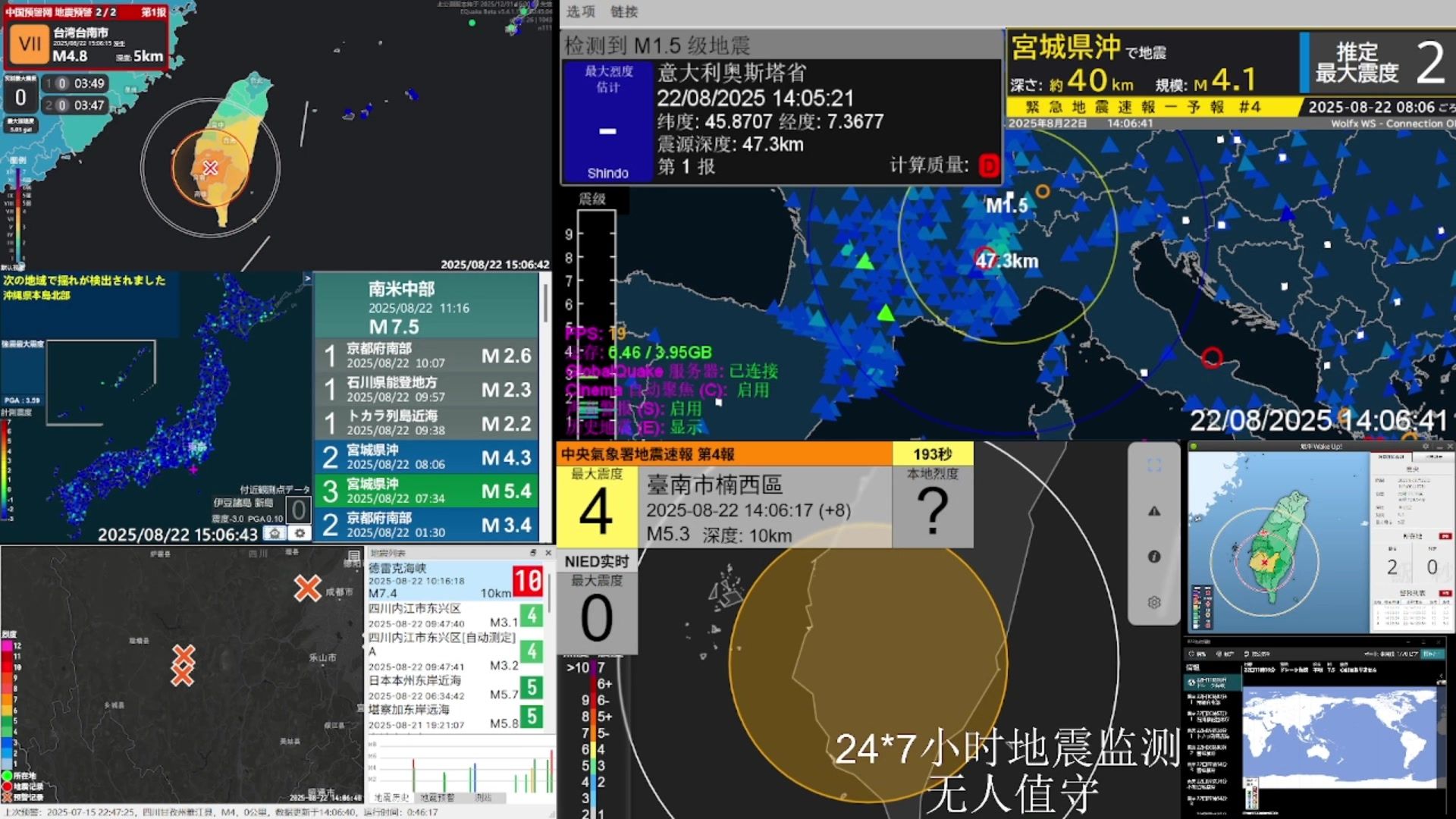Viewport: 1456px width, 819px height.
Task: Select the 京都府南部 01:30 M3.4 row
Action: (x=426, y=525)
